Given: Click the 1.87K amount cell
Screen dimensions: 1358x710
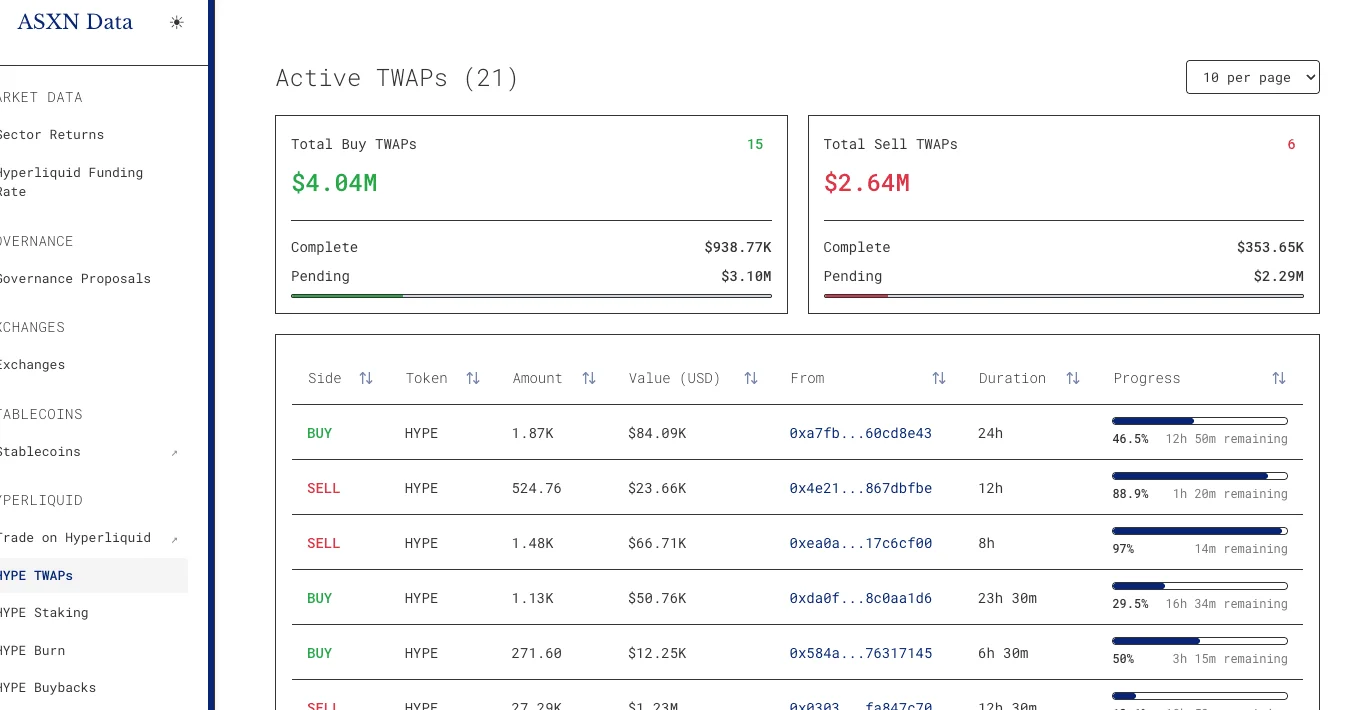Looking at the screenshot, I should click(533, 433).
